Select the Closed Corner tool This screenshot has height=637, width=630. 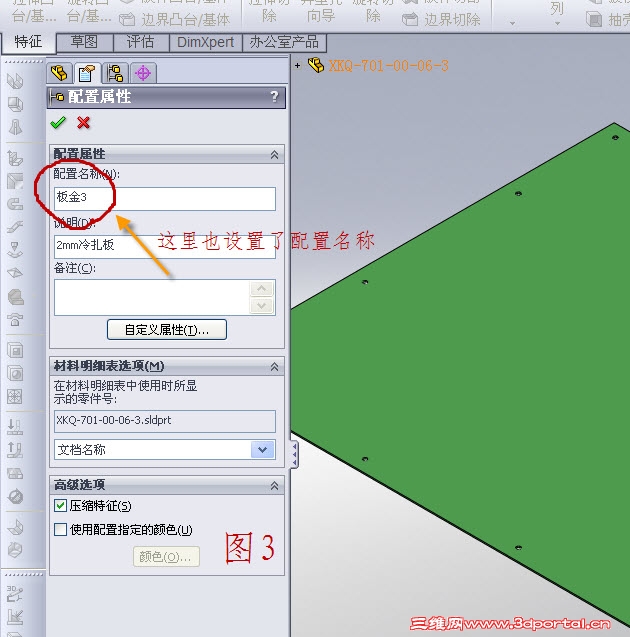tap(15, 297)
